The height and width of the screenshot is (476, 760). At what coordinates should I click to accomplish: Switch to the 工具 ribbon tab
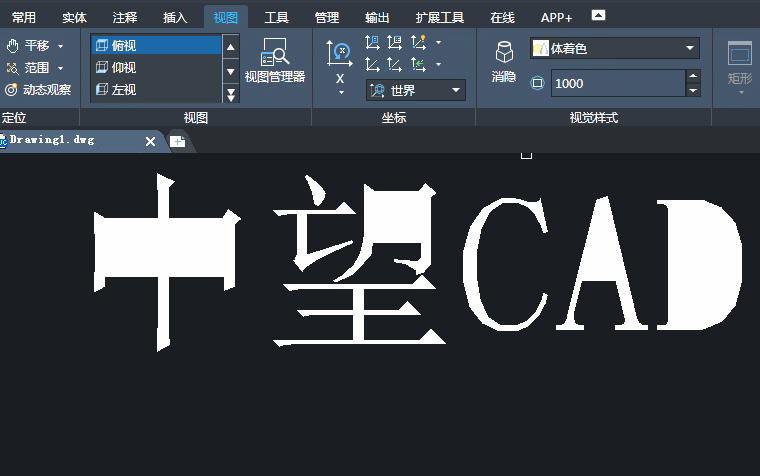point(276,17)
